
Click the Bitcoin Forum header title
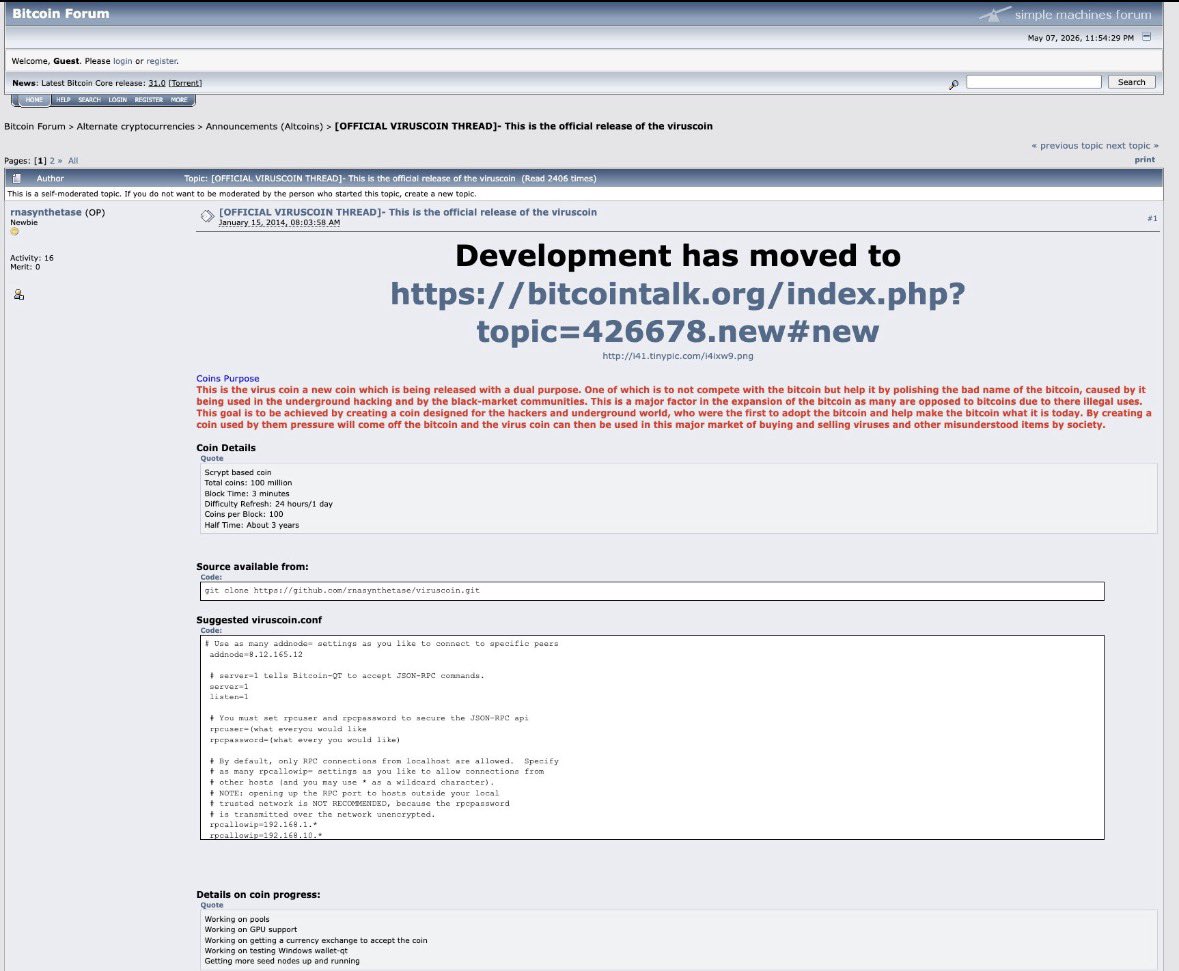tap(61, 14)
